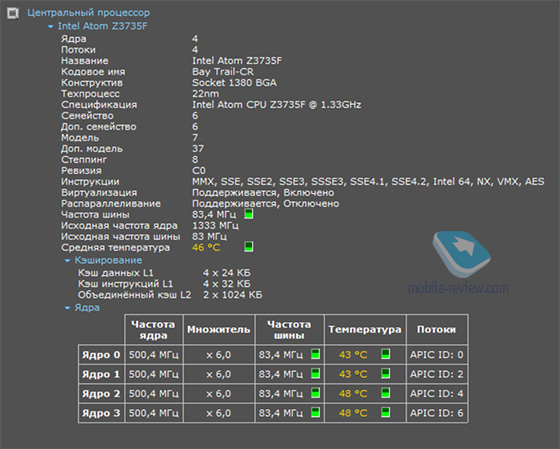Click the green indicator beside Средняя температура 46 °C
Viewport: 560px width, 449px height.
[249, 247]
